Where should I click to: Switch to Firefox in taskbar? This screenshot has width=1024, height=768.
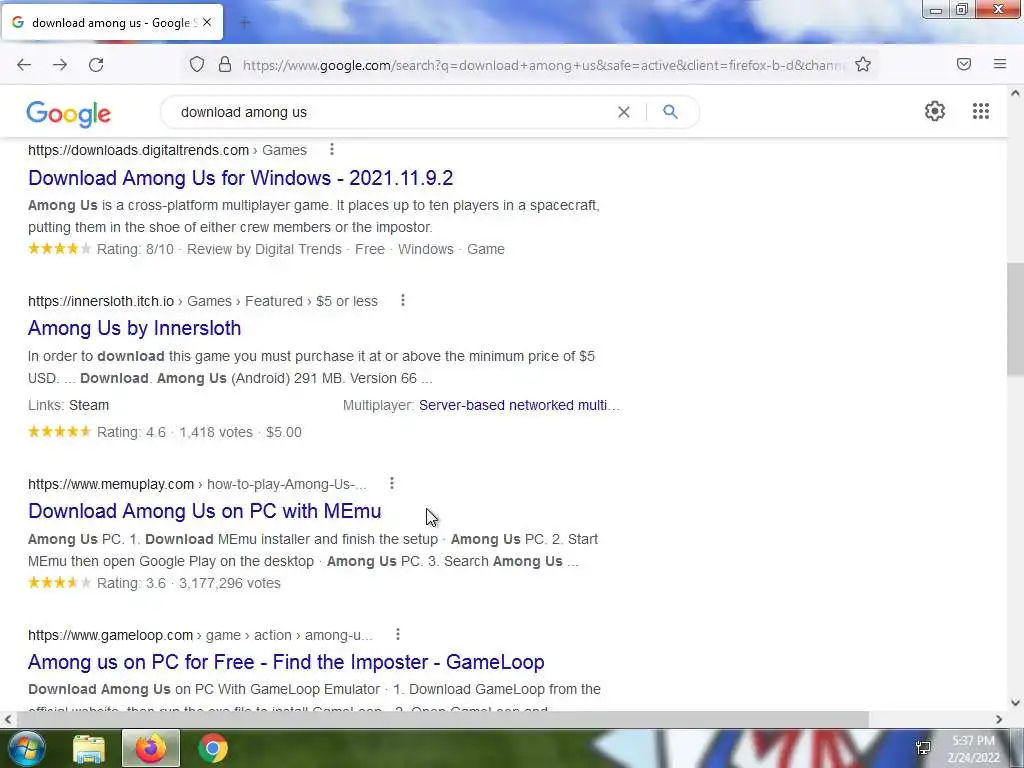pyautogui.click(x=150, y=748)
